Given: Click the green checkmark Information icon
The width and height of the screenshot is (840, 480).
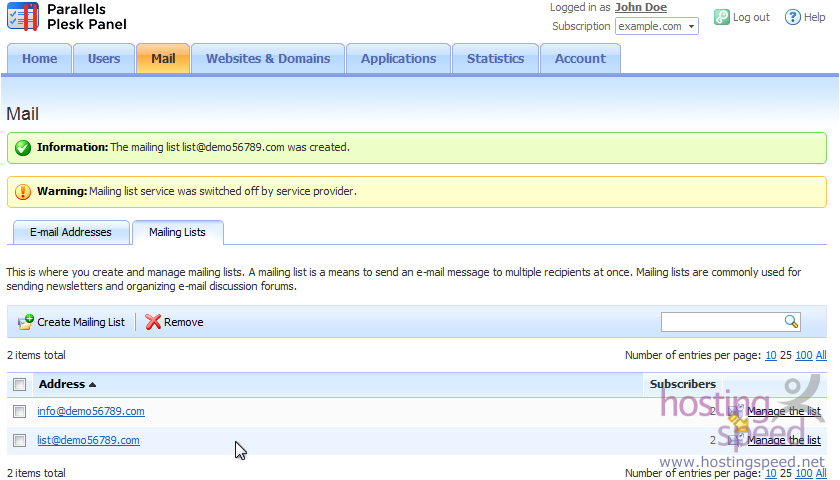Looking at the screenshot, I should [x=22, y=147].
